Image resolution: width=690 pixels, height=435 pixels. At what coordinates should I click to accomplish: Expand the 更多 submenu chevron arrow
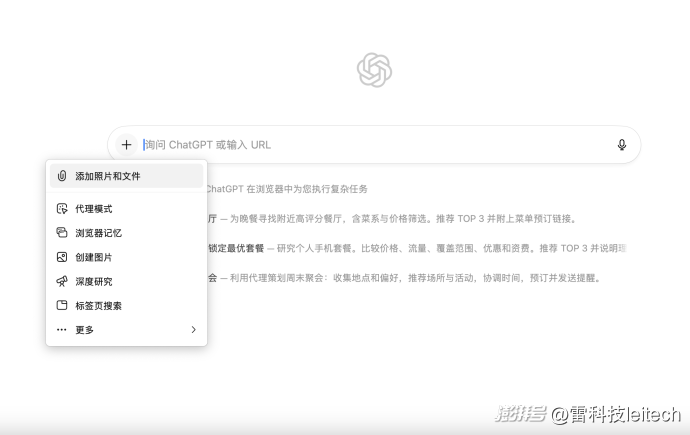193,330
